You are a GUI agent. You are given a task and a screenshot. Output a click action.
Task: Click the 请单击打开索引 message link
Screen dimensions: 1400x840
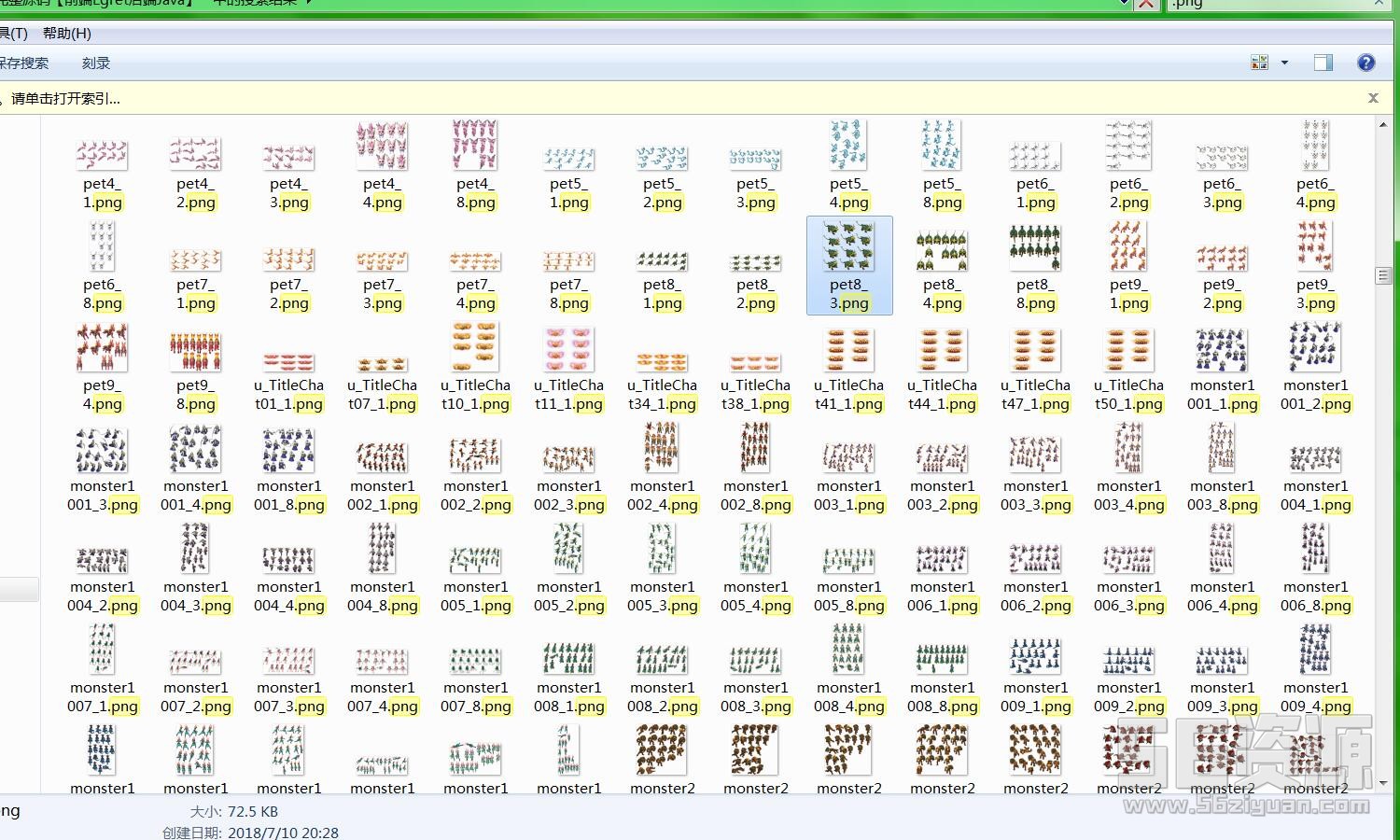pyautogui.click(x=65, y=99)
